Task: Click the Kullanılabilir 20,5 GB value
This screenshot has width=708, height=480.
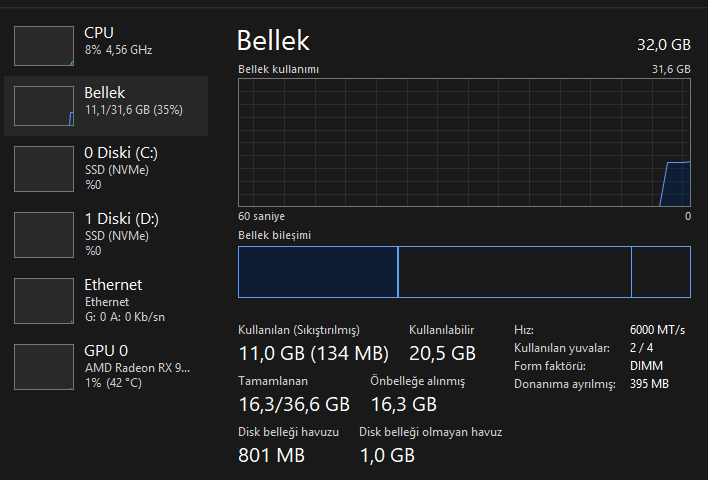Action: (x=442, y=353)
